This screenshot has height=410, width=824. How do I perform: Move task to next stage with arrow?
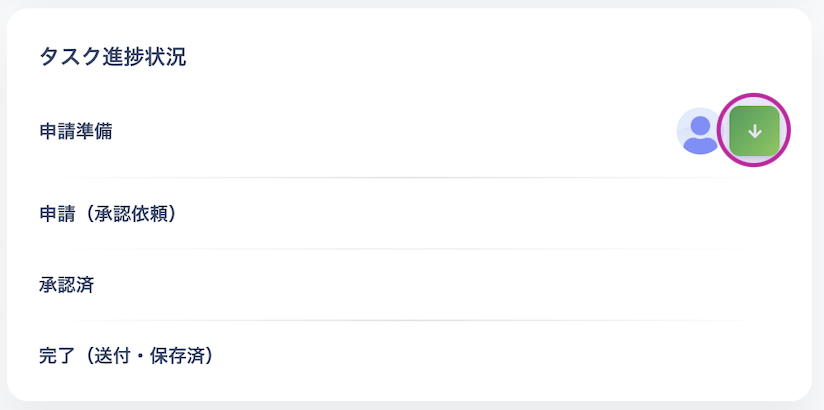tap(754, 131)
